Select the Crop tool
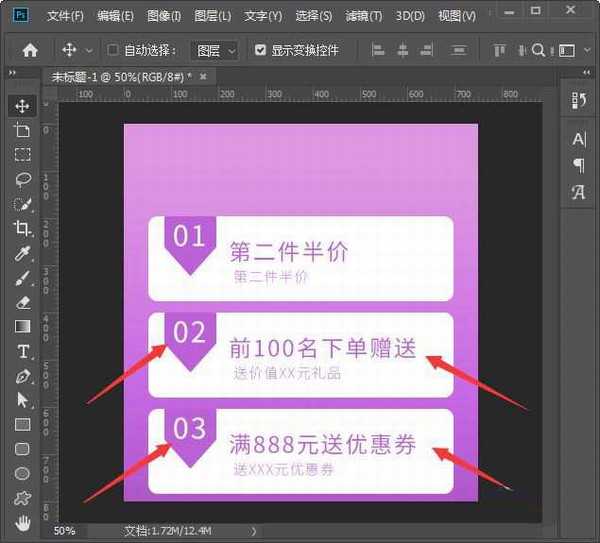This screenshot has height=543, width=600. pos(22,228)
